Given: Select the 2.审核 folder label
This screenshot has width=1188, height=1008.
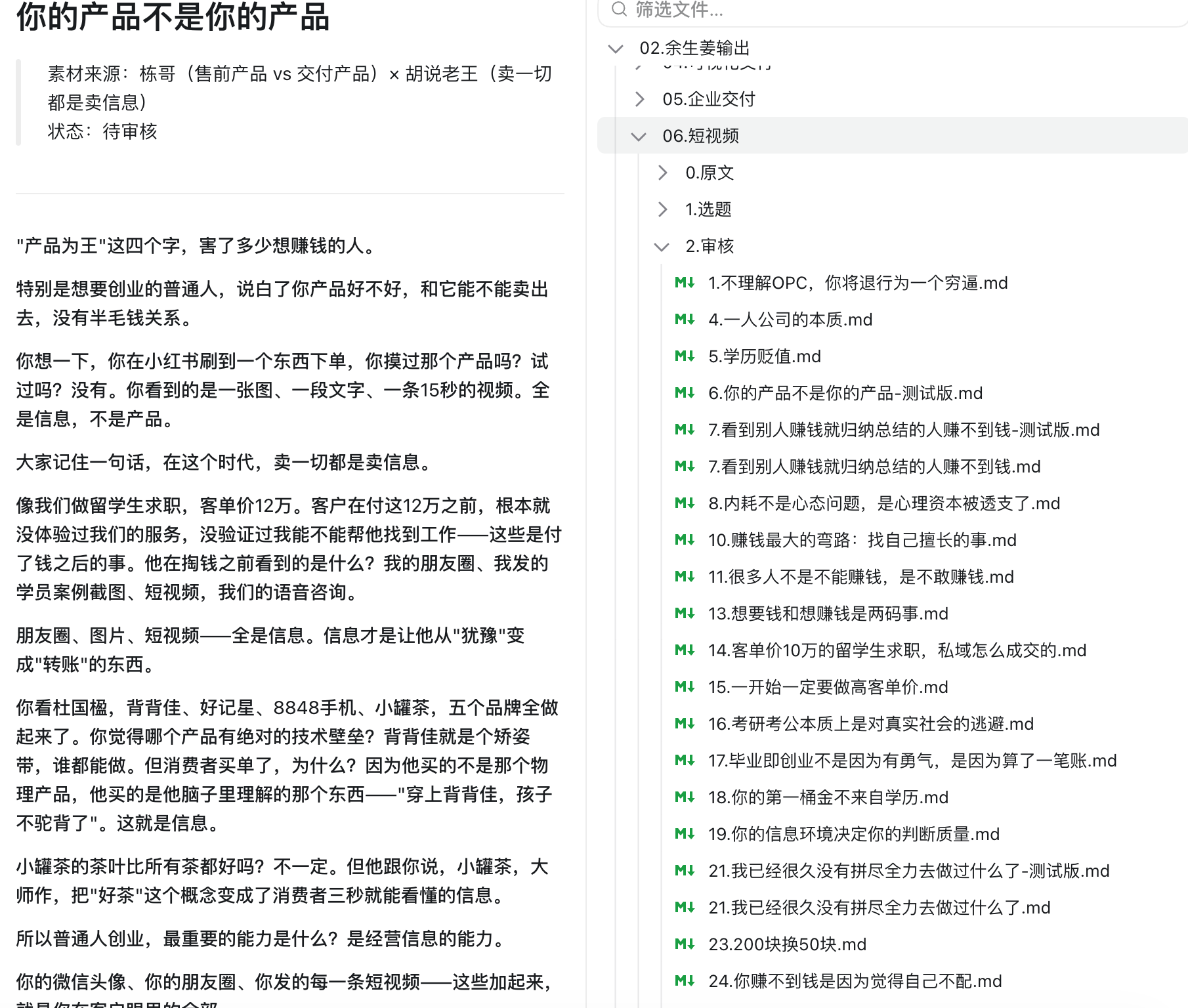Looking at the screenshot, I should pyautogui.click(x=710, y=246).
